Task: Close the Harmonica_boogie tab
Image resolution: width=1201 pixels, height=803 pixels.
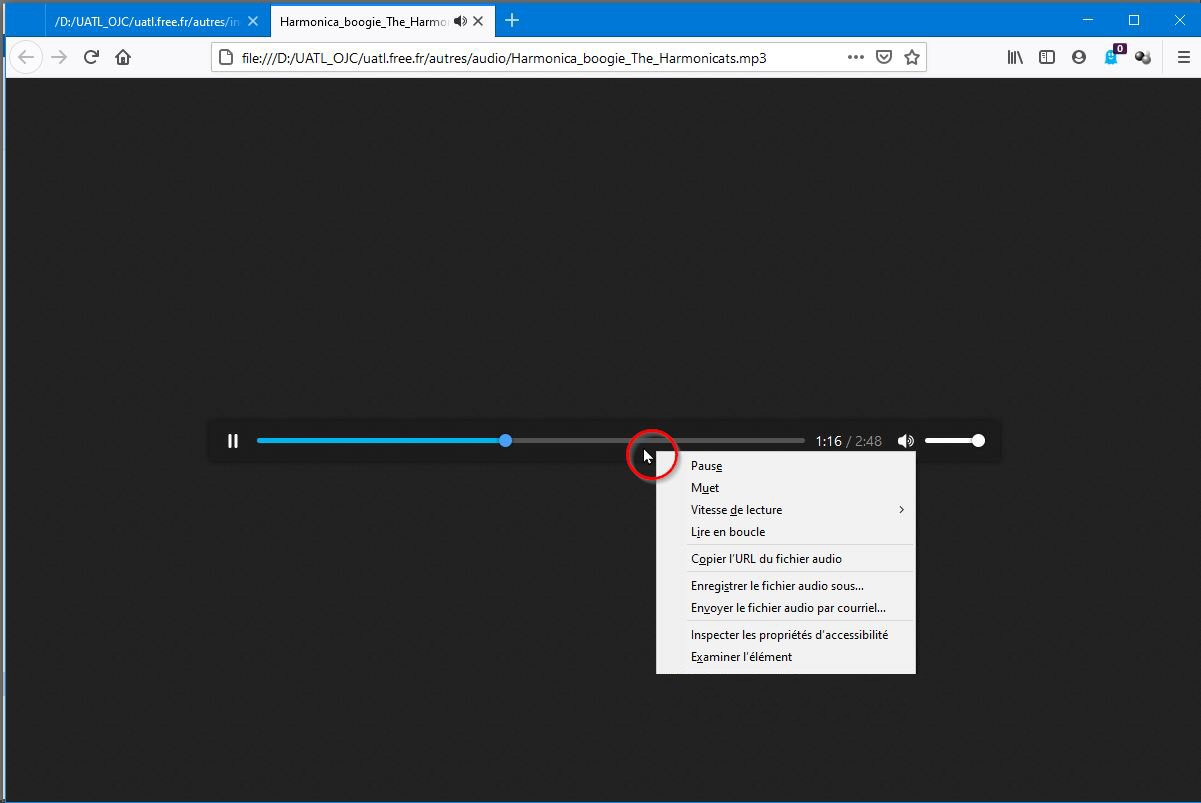Action: (x=478, y=21)
